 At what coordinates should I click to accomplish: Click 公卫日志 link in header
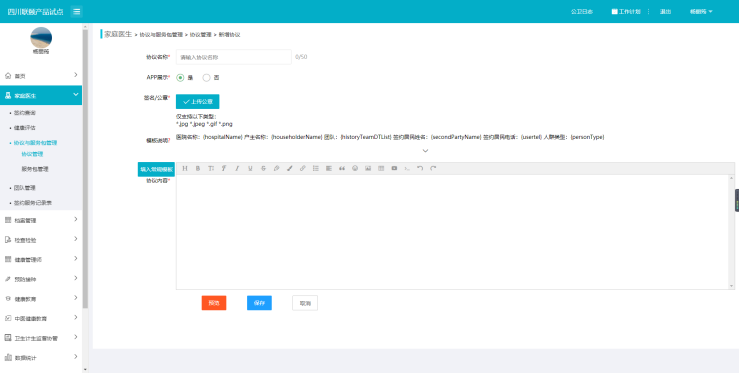point(581,11)
